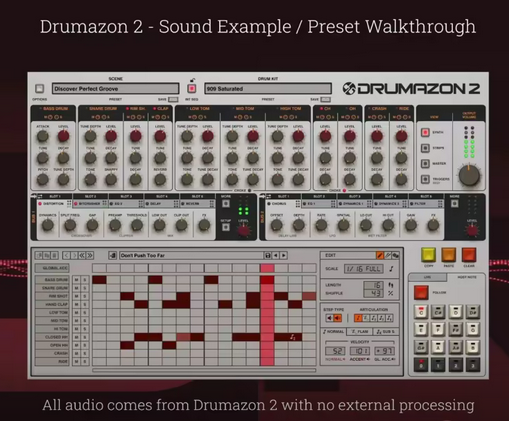Open effect selector grid beside Delay
The height and width of the screenshot is (421, 509).
(176, 204)
